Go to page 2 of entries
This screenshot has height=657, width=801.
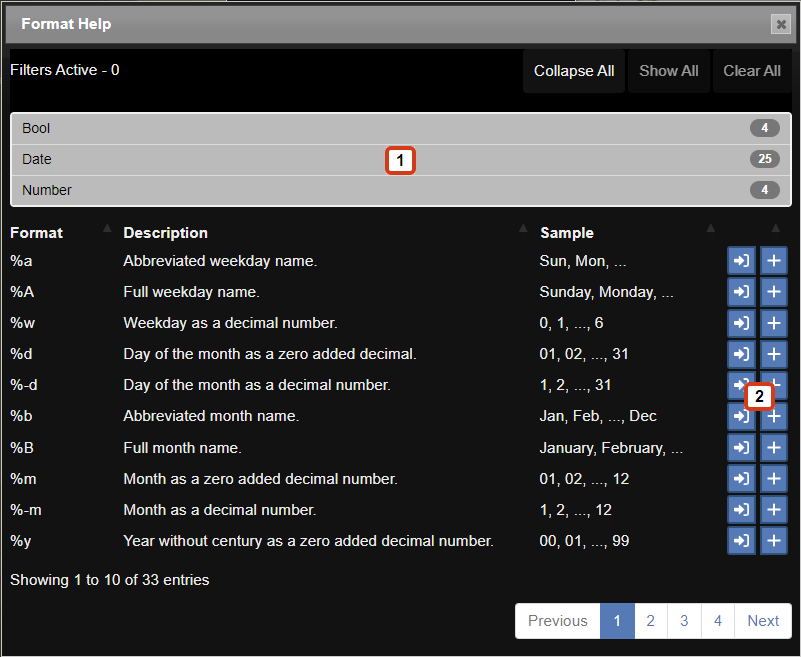pos(650,621)
